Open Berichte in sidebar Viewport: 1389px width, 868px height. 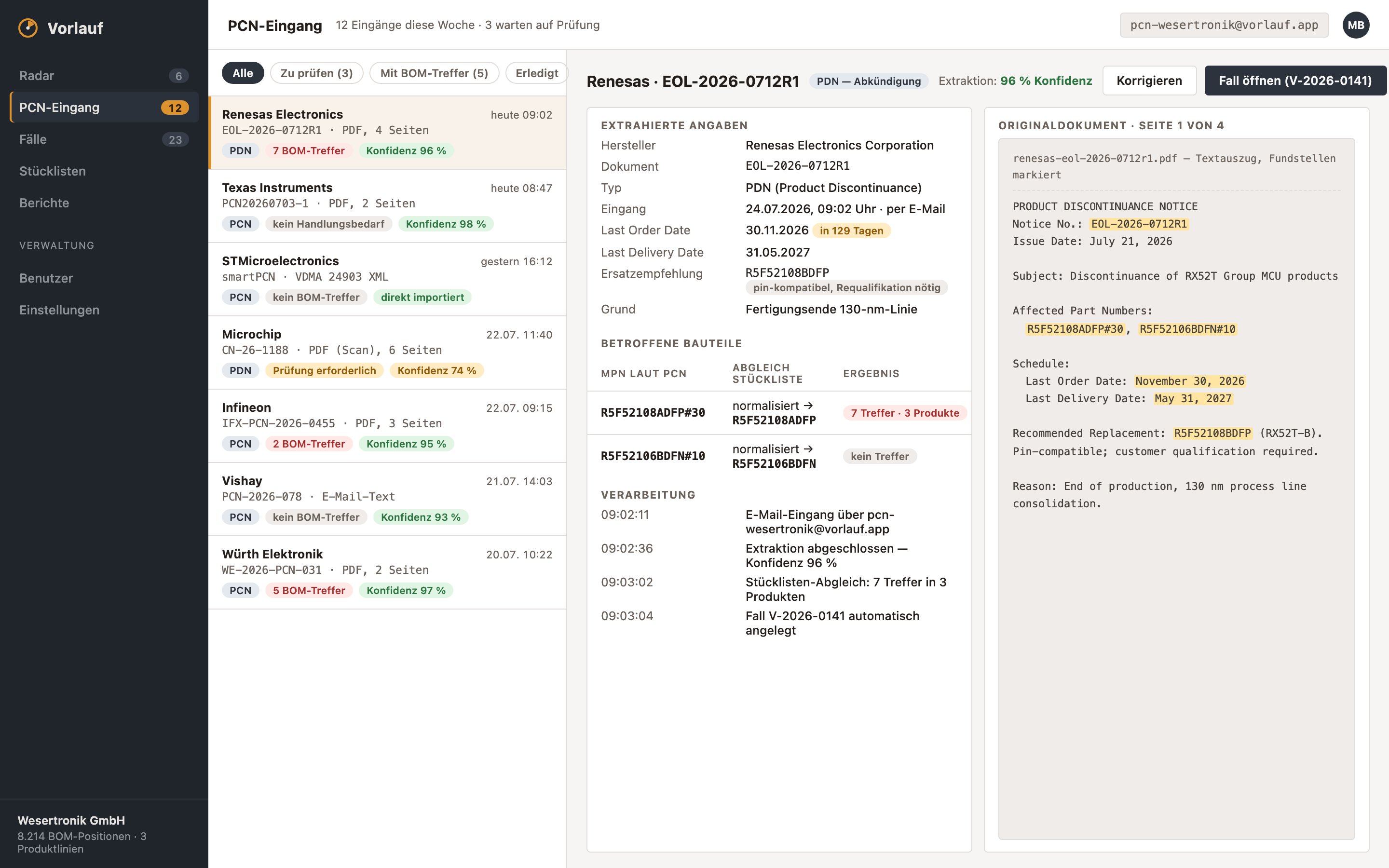tap(104, 203)
